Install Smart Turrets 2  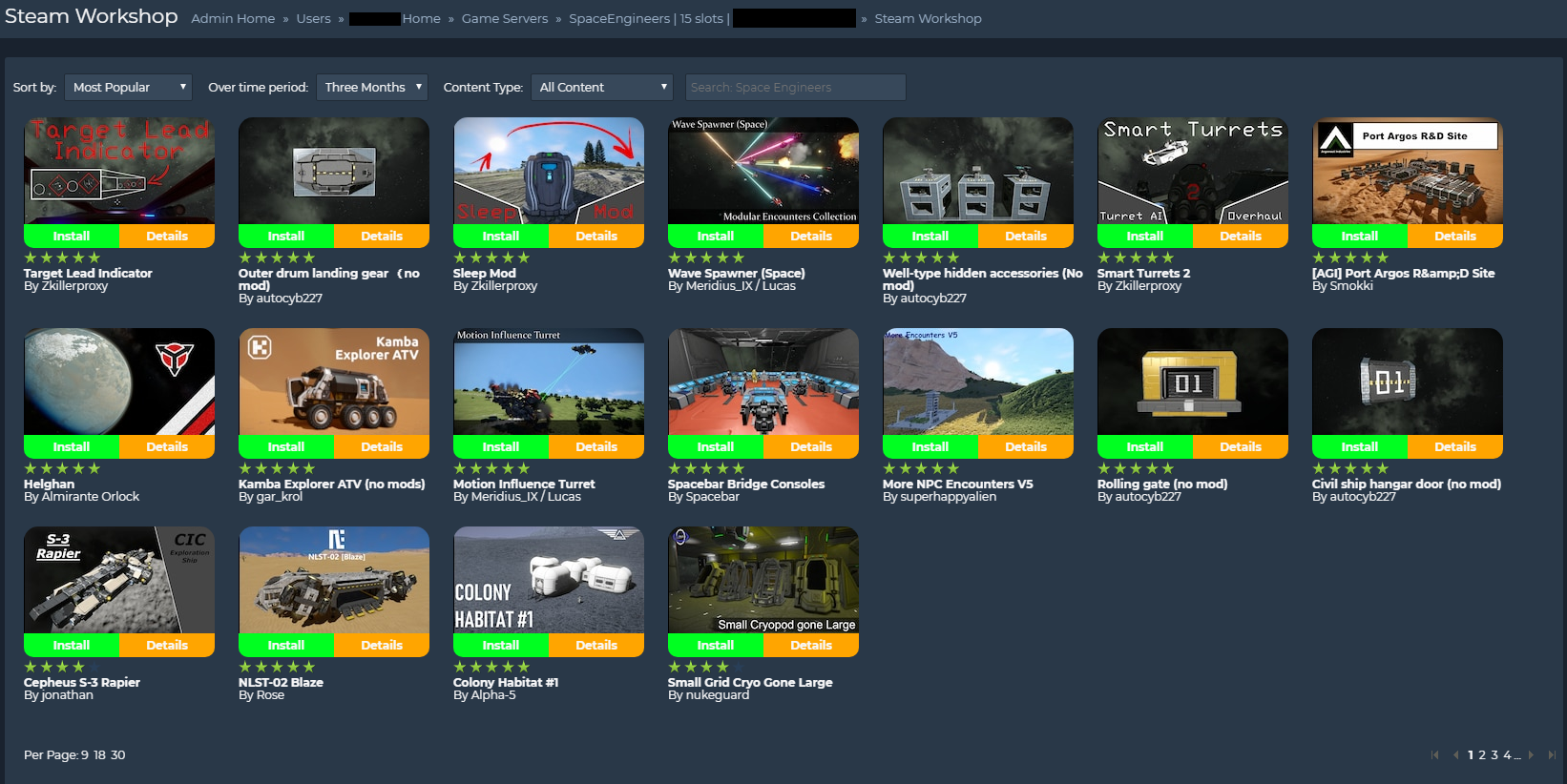click(1145, 236)
